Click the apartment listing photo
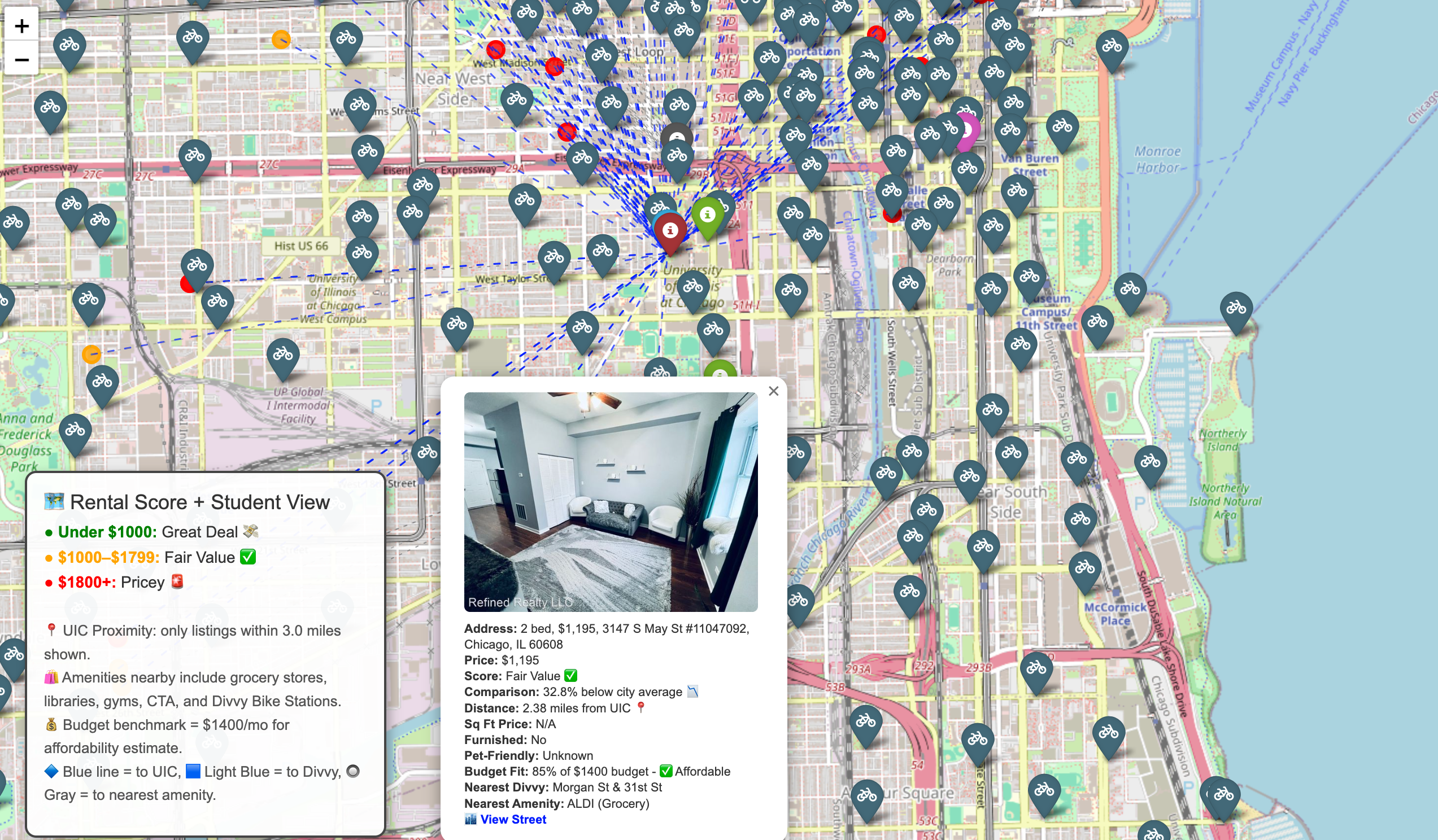Viewport: 1438px width, 840px height. (x=611, y=502)
